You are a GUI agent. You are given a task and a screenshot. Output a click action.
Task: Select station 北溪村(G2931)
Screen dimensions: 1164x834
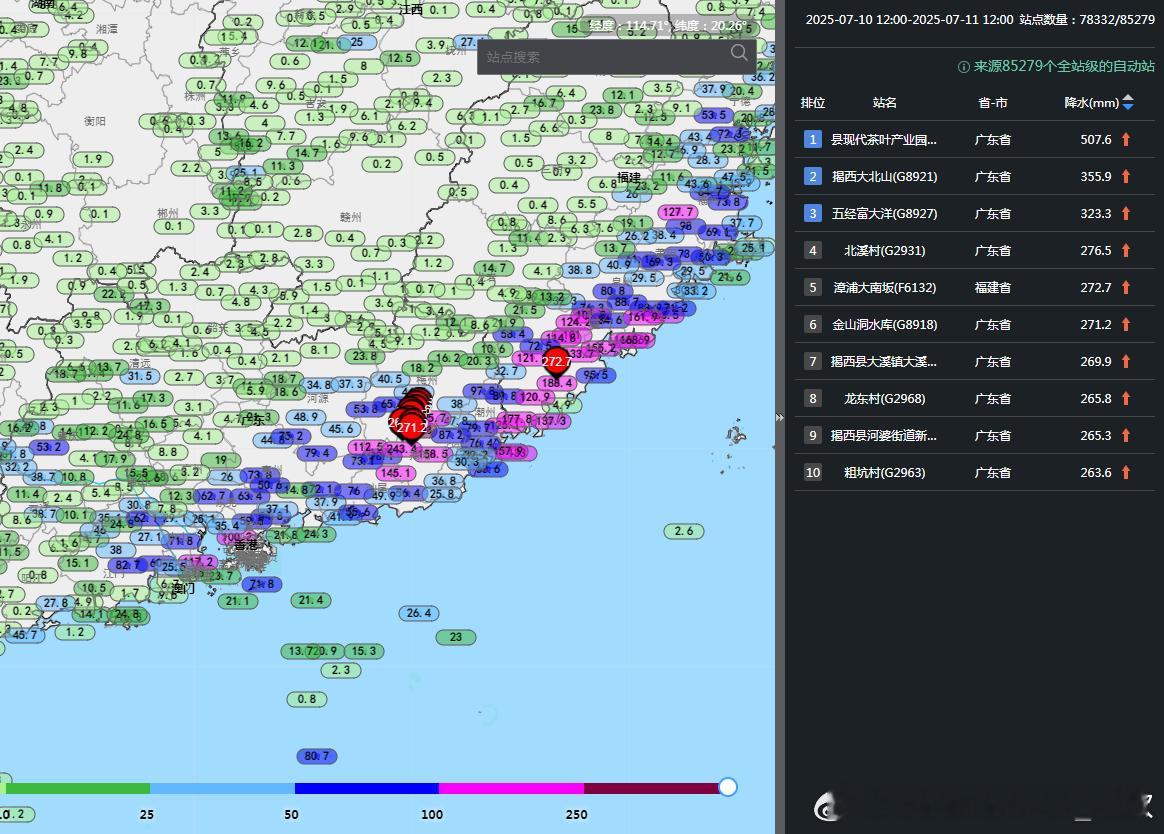click(x=884, y=251)
